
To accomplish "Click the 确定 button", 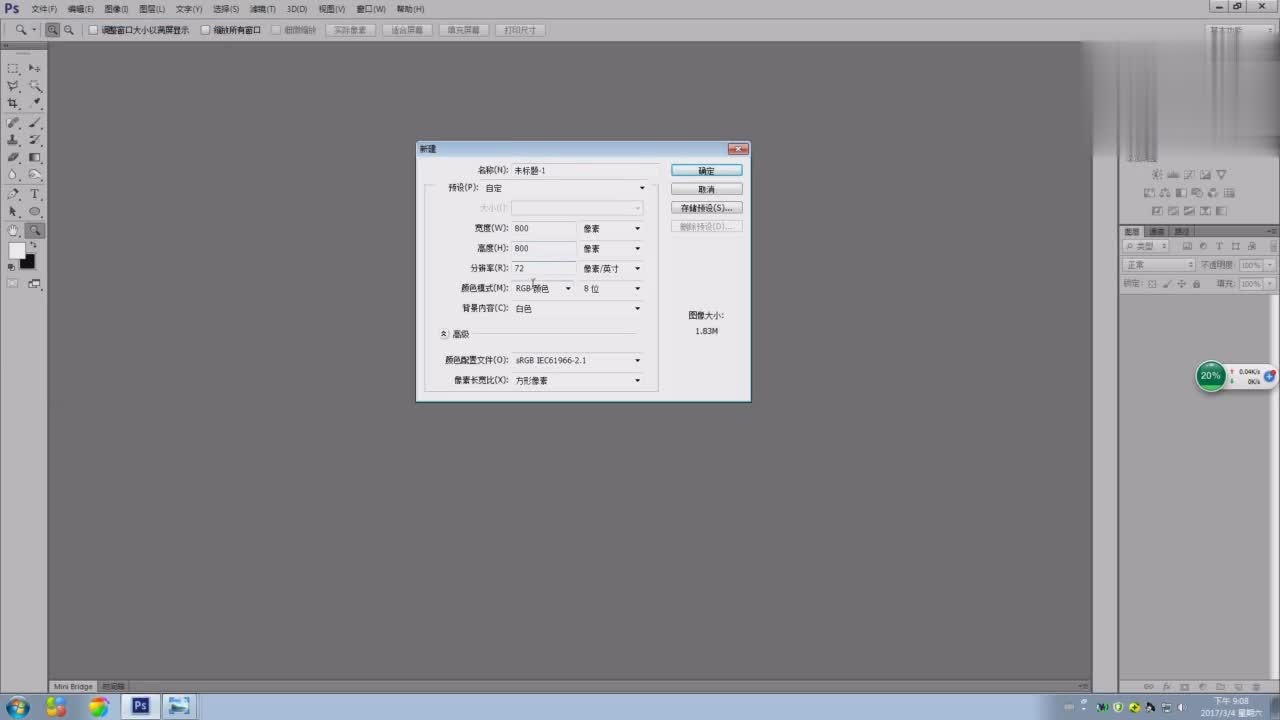I will [x=706, y=170].
